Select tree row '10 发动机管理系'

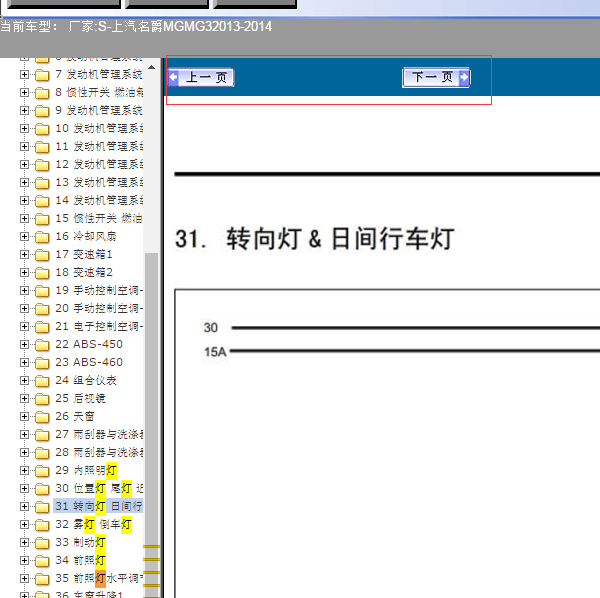coord(99,128)
